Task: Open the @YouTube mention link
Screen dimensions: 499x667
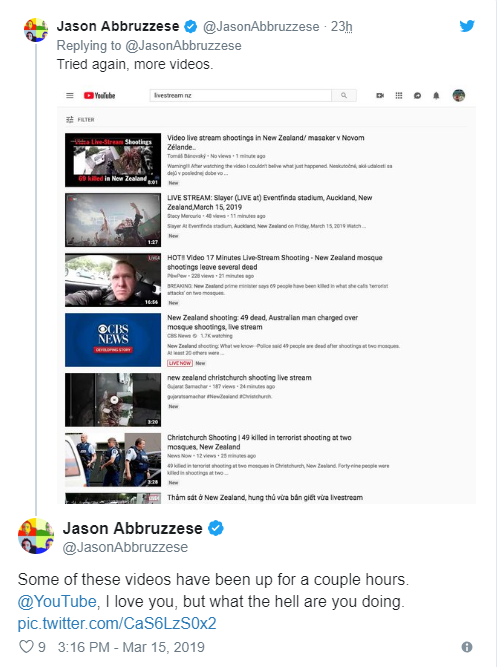Action: coord(57,601)
